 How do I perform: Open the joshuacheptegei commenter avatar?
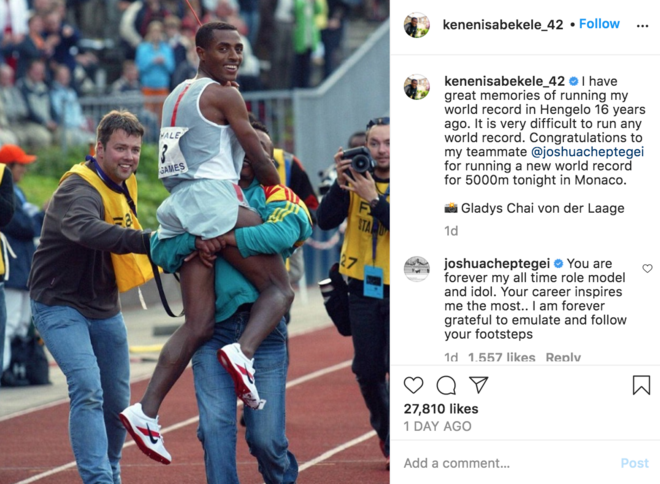tap(417, 269)
